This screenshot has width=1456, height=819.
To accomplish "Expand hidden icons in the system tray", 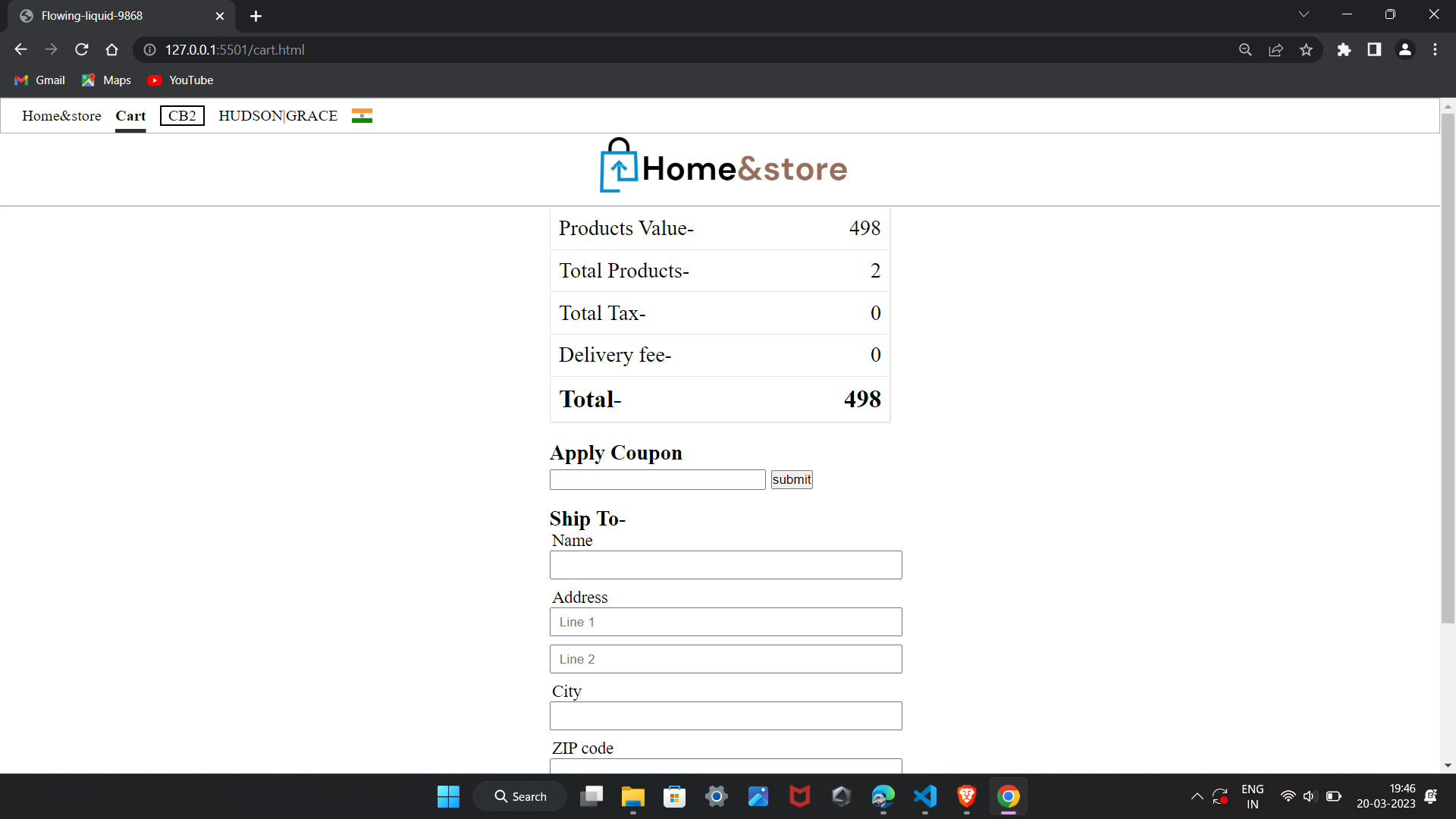I will (x=1197, y=796).
